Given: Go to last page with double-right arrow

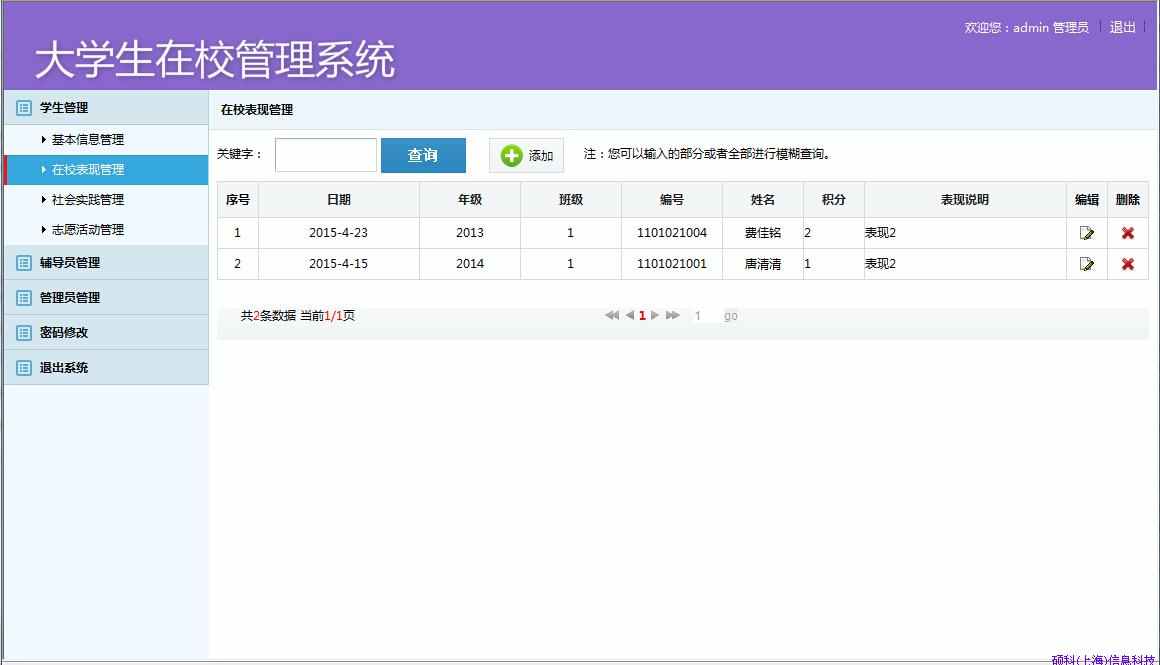Looking at the screenshot, I should [672, 315].
